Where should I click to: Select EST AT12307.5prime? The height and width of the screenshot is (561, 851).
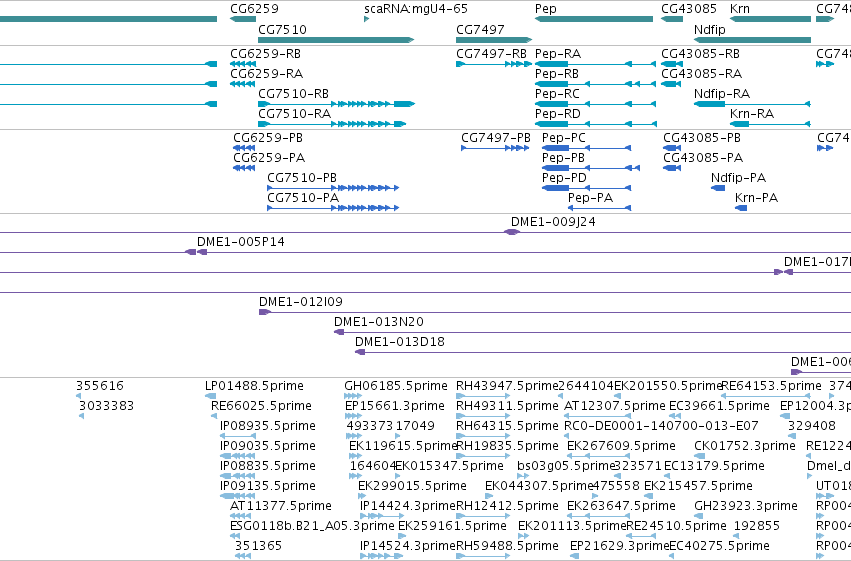coord(614,406)
